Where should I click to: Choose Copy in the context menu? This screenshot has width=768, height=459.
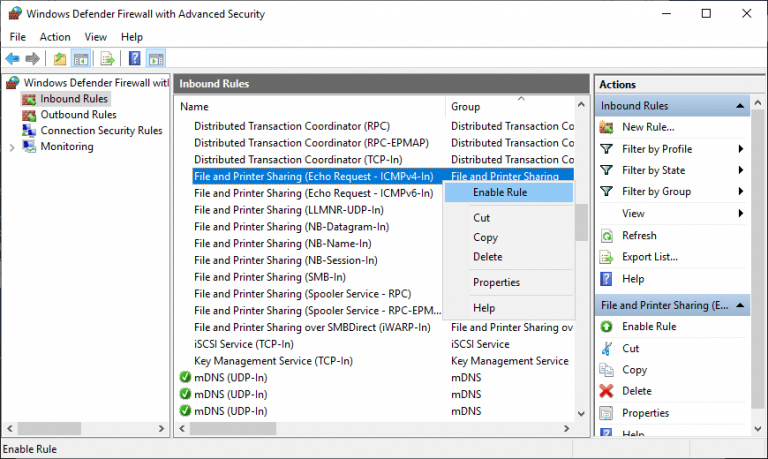point(509,238)
